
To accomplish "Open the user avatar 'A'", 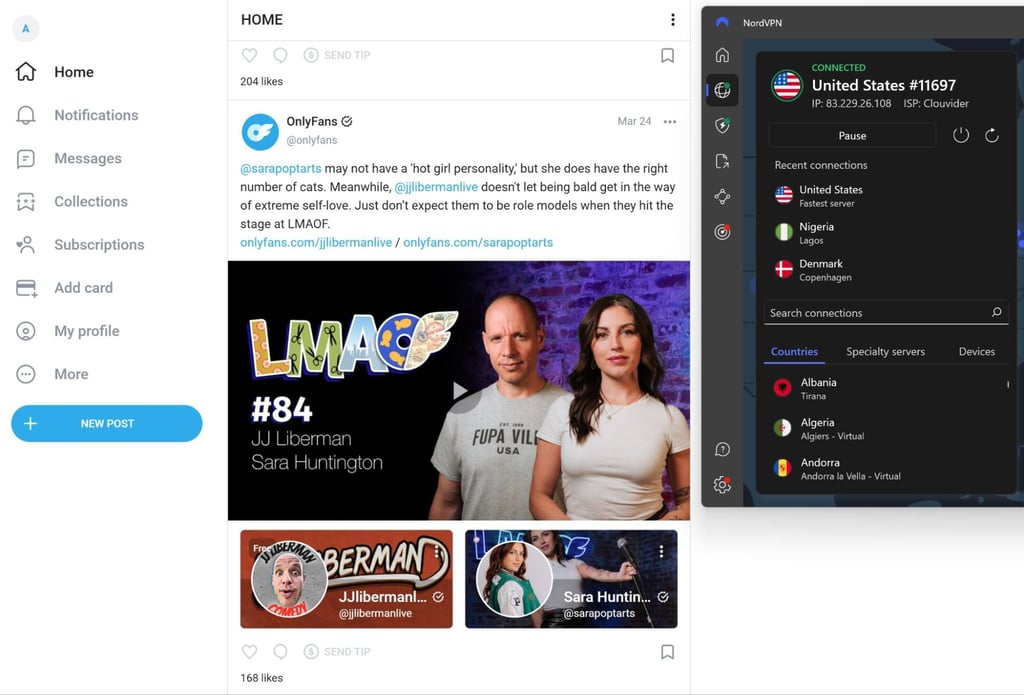I will [25, 29].
